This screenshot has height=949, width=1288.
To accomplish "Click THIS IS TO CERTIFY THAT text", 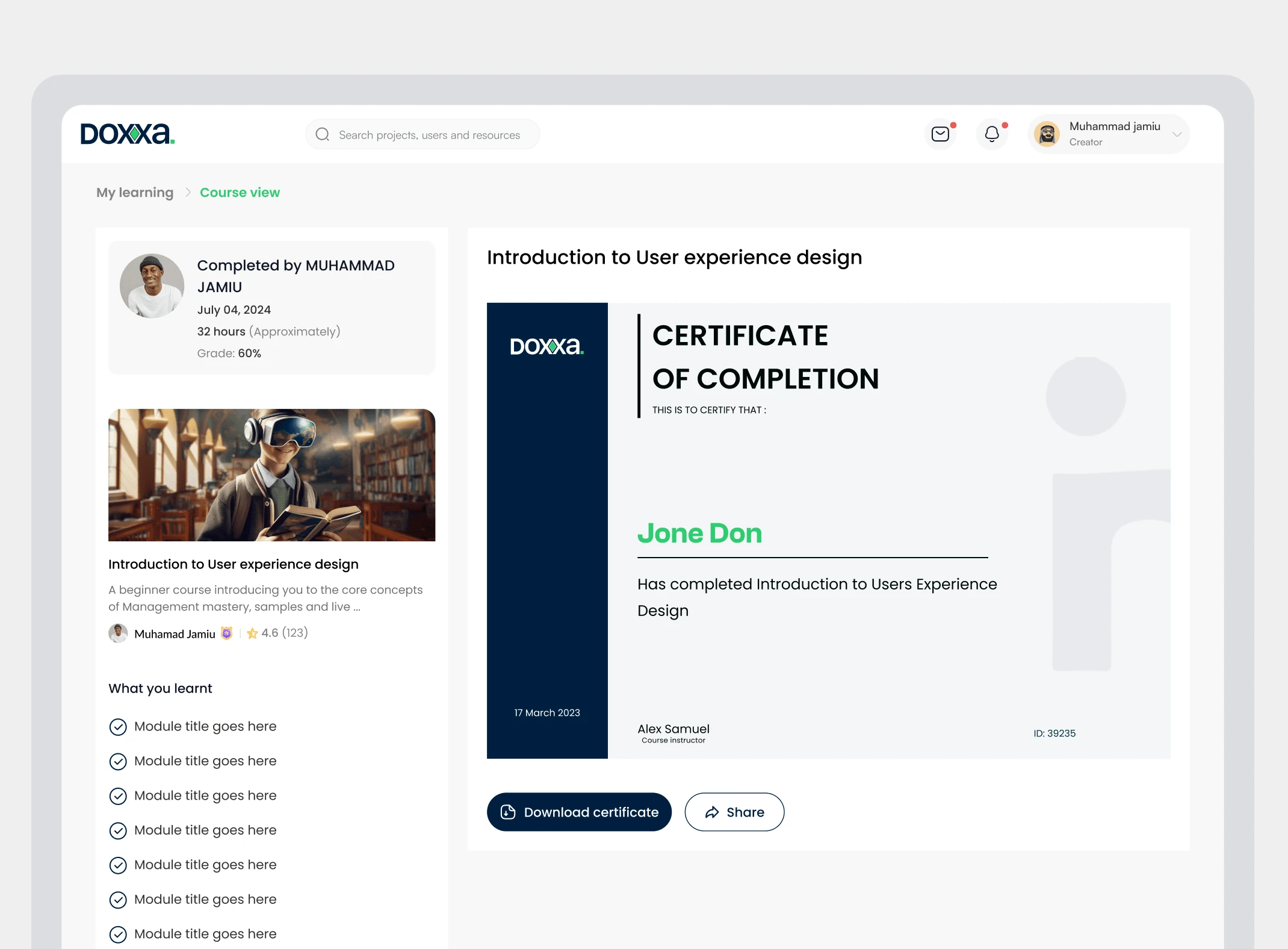I will click(709, 409).
